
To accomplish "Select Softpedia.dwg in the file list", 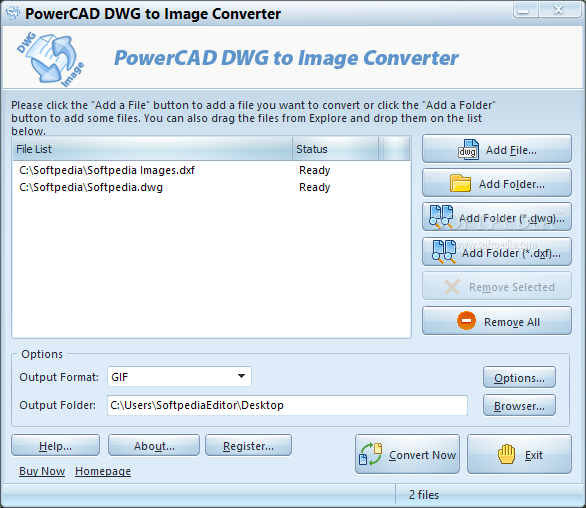I will pos(91,187).
